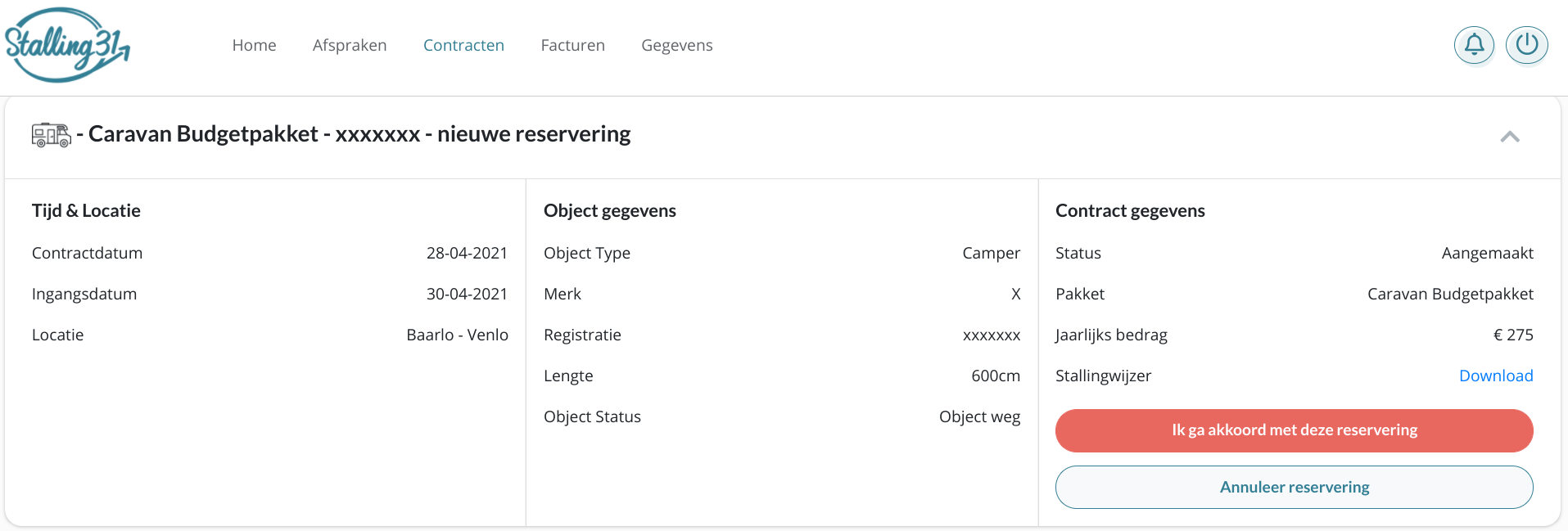Click the power logout icon
The height and width of the screenshot is (531, 1568).
(x=1527, y=44)
